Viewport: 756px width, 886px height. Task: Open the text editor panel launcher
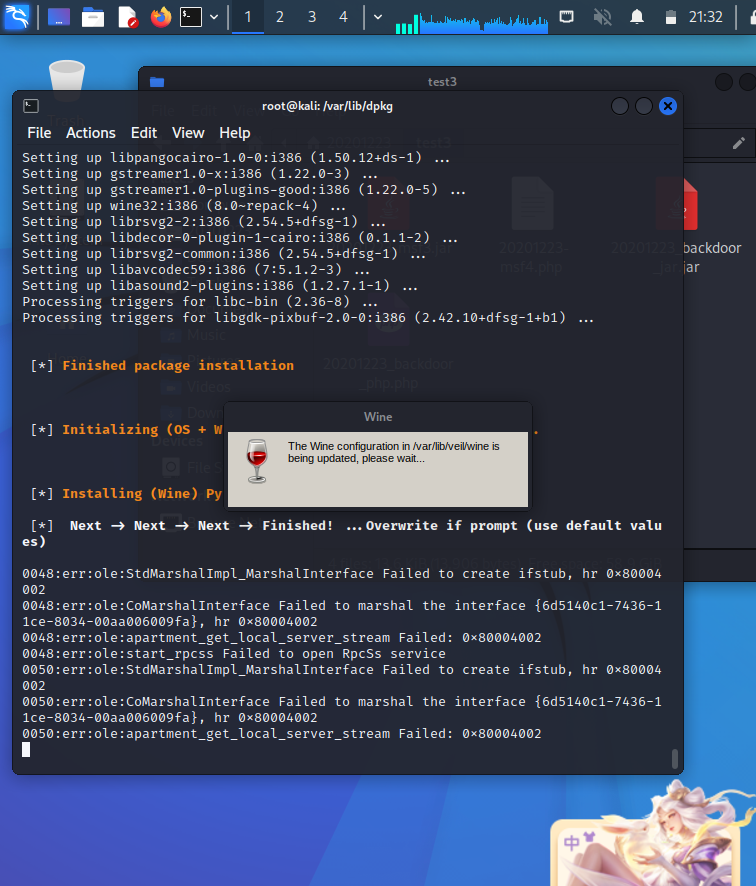pyautogui.click(x=128, y=17)
